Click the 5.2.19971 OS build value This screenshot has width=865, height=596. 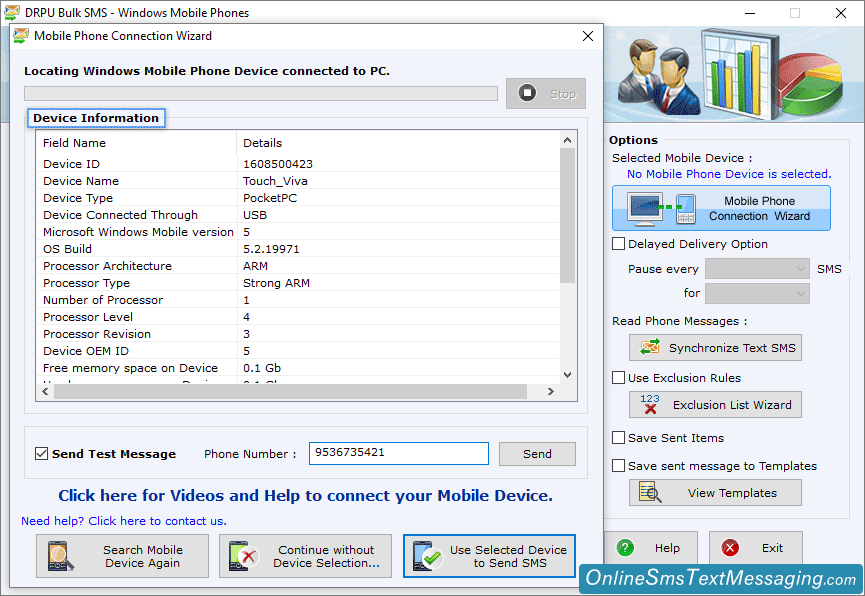(271, 249)
